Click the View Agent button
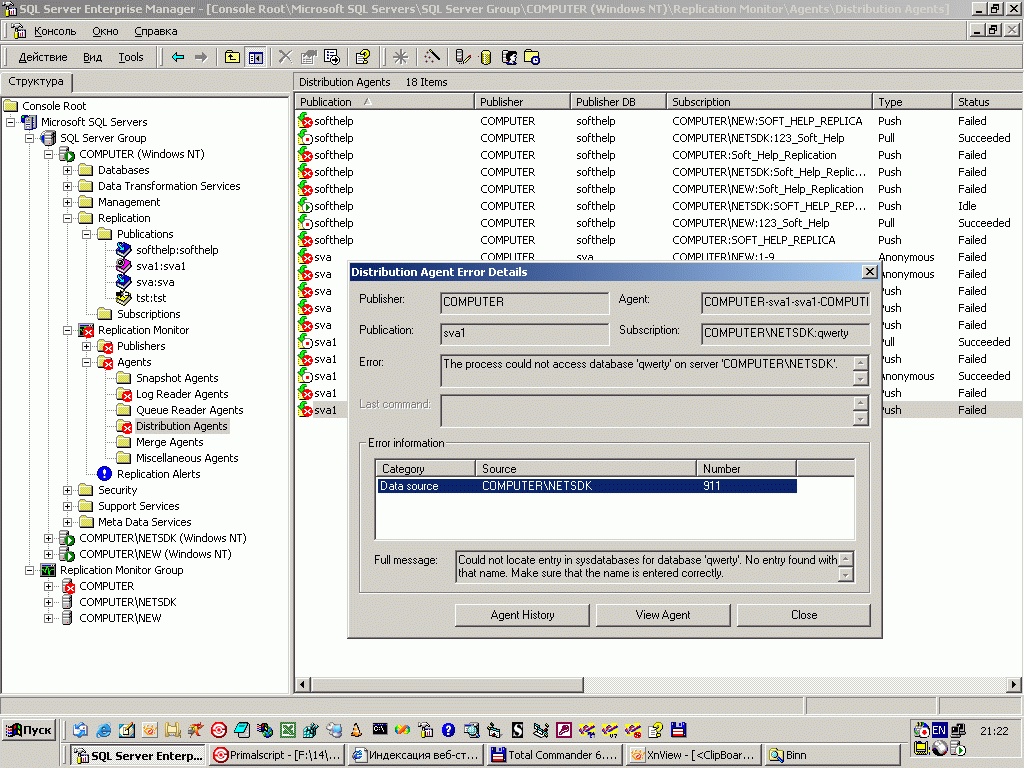This screenshot has width=1024, height=768. (663, 615)
